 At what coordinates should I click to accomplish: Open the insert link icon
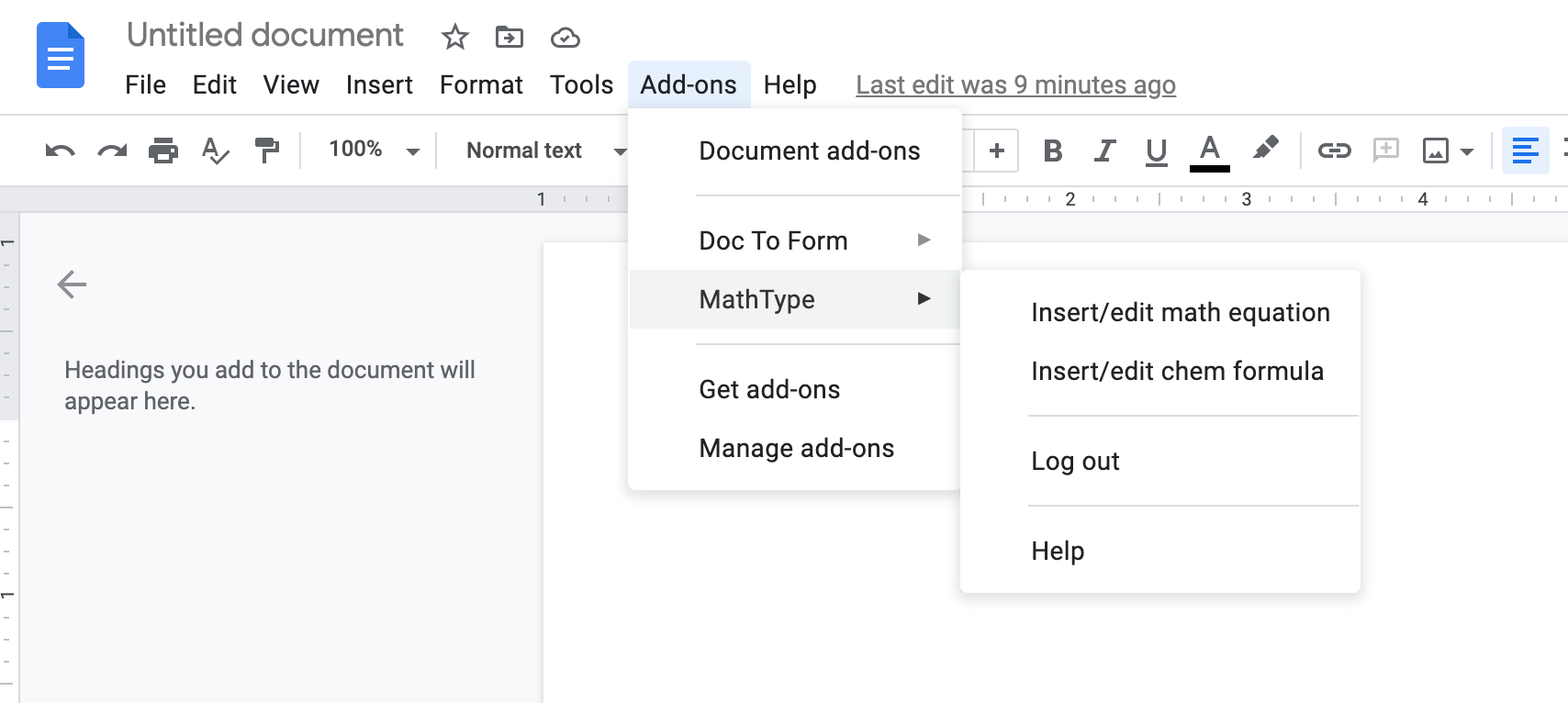click(1334, 151)
